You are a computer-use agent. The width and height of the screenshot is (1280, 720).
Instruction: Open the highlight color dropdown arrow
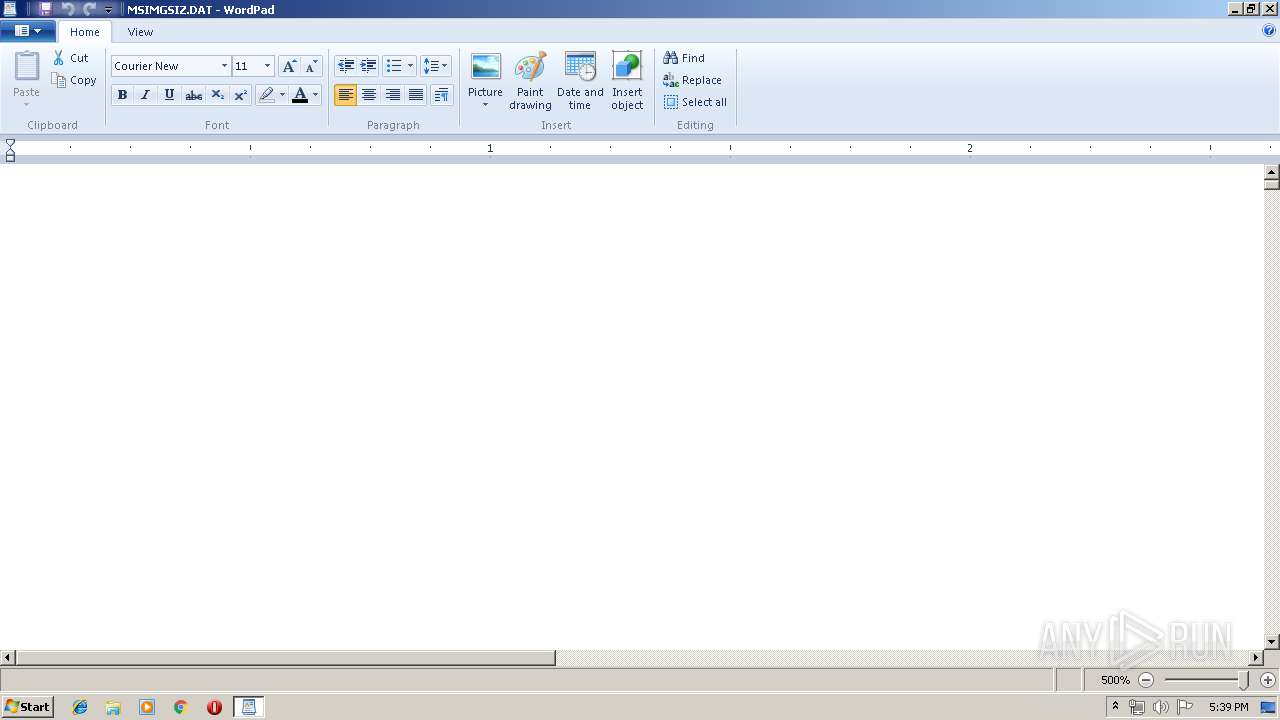(x=282, y=95)
